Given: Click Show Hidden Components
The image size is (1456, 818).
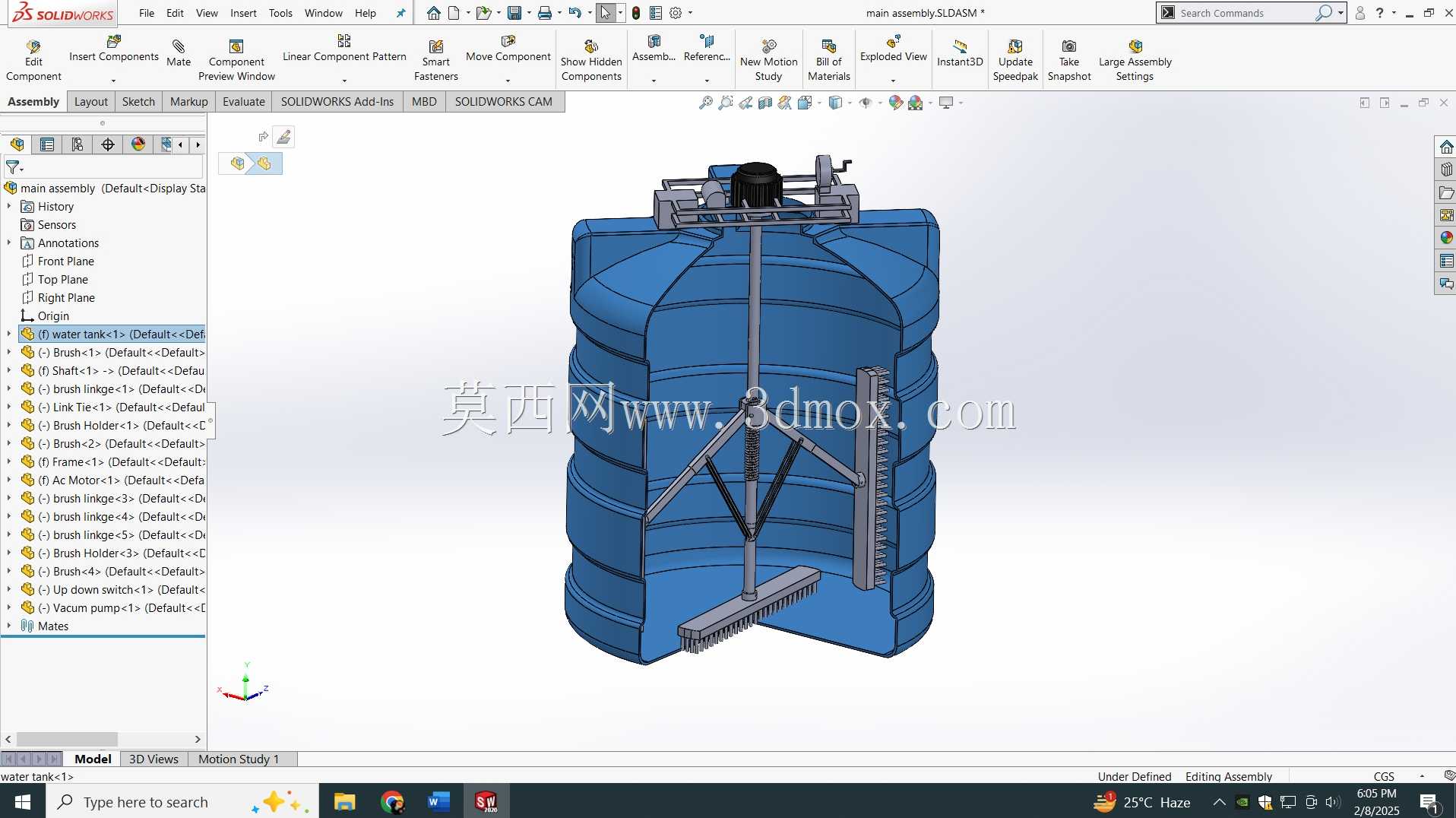Looking at the screenshot, I should (x=591, y=59).
